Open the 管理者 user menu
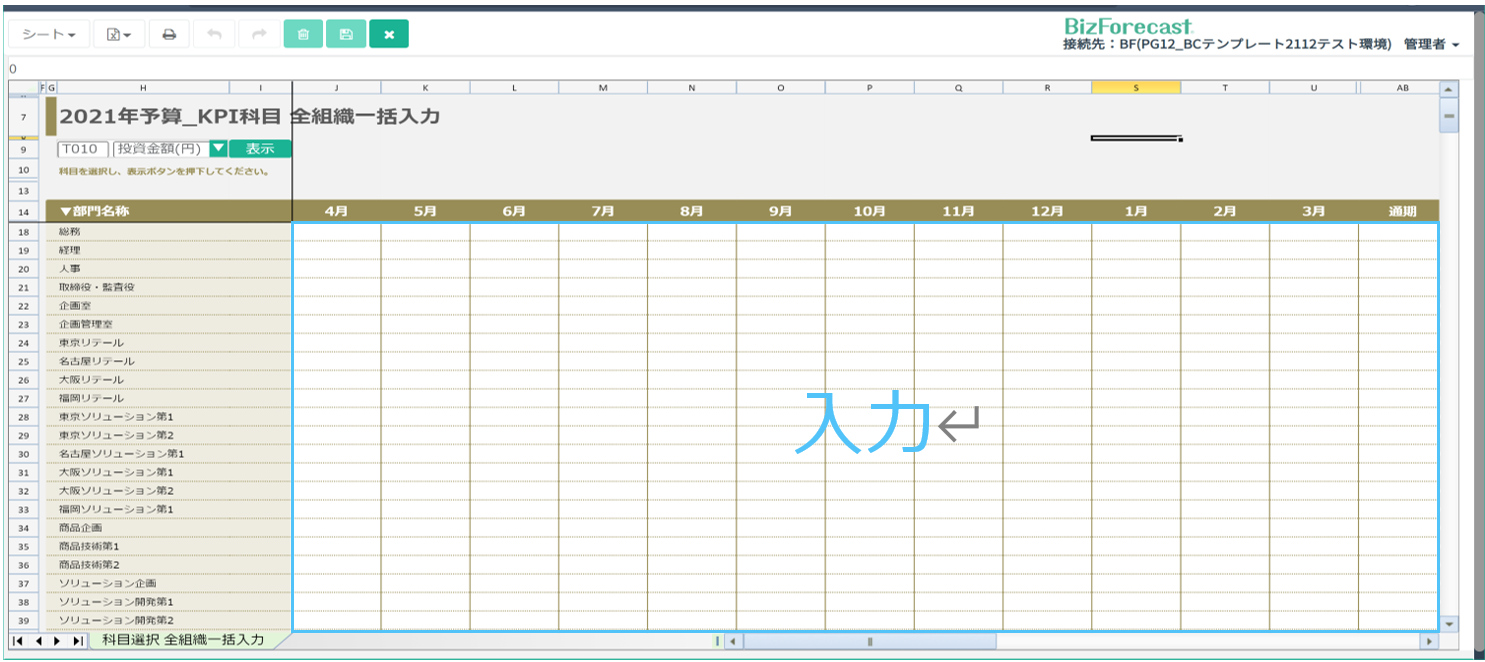Viewport: 1485px width, 662px height. 1431,45
